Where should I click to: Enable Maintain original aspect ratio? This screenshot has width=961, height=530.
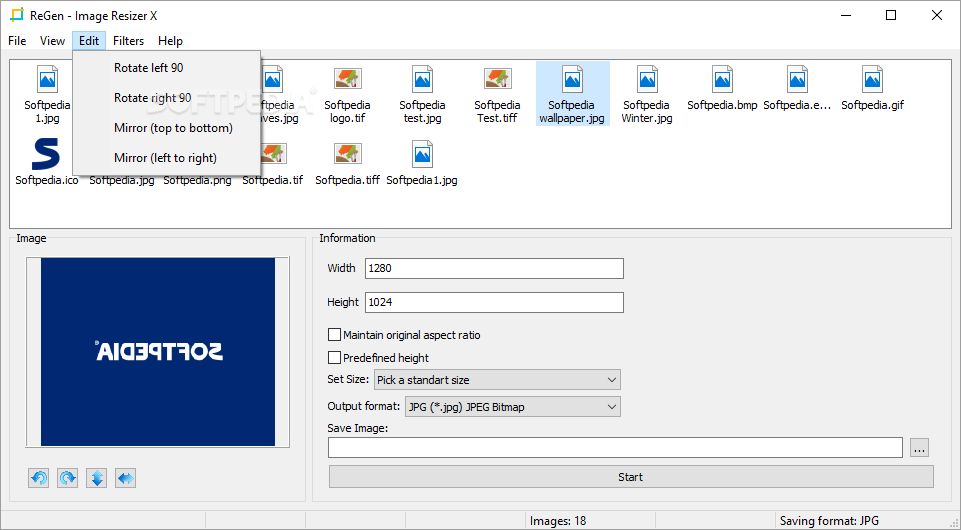click(x=335, y=335)
